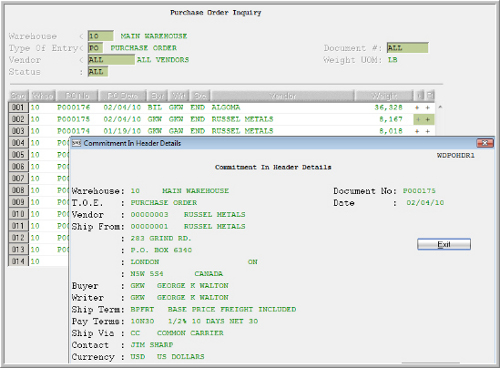The image size is (500, 368).
Task: Click the Sts column header
Action: (200, 96)
